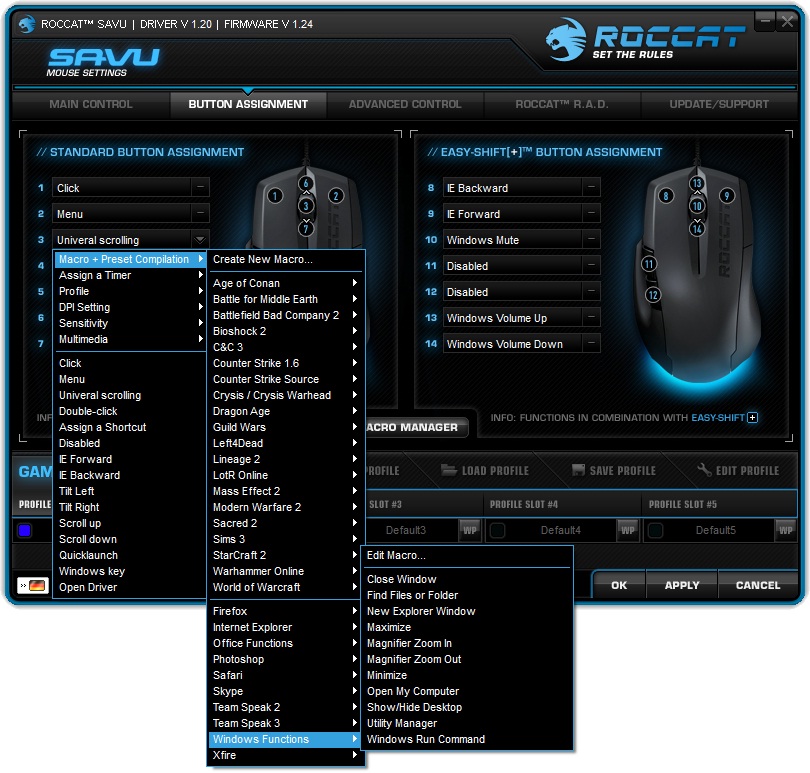Click the WP button for Default3 profile
The width and height of the screenshot is (810, 773).
470,530
